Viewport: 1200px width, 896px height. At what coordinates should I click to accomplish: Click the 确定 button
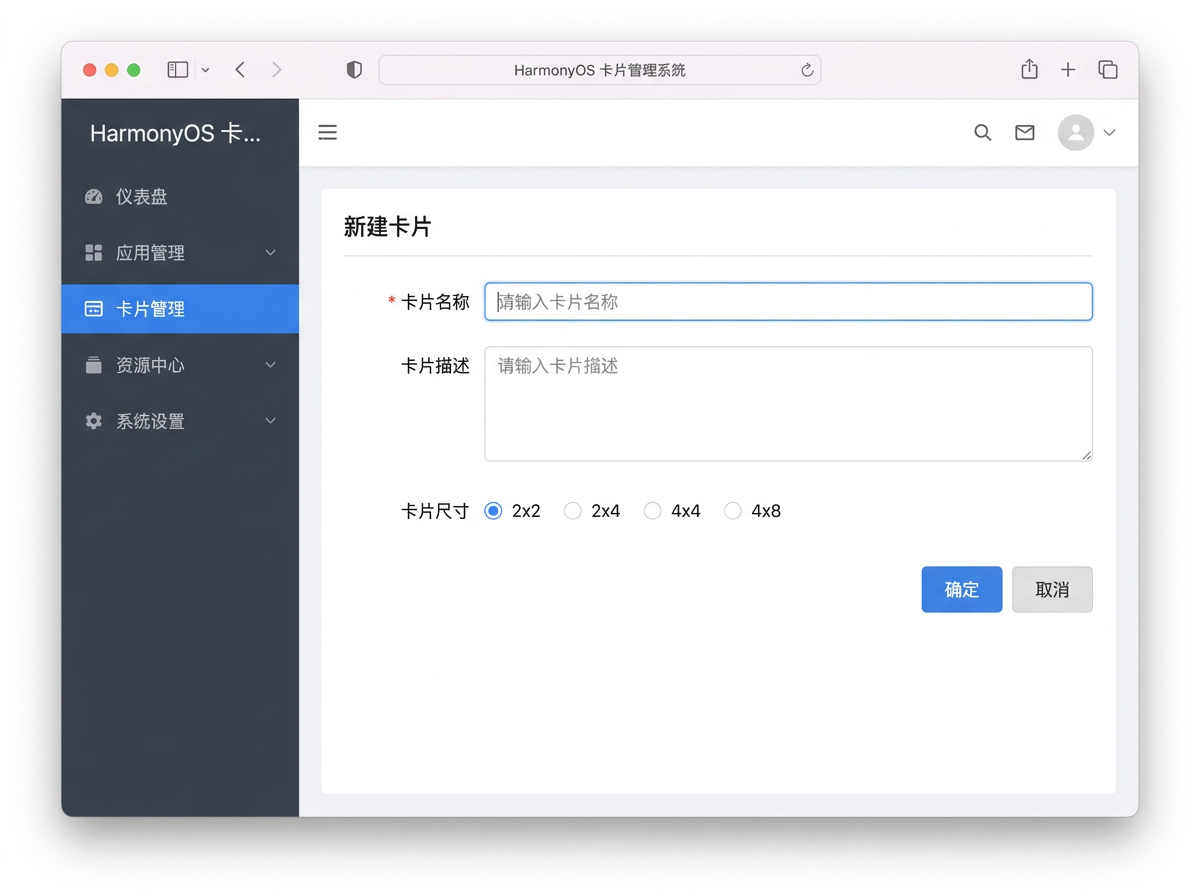(x=962, y=590)
